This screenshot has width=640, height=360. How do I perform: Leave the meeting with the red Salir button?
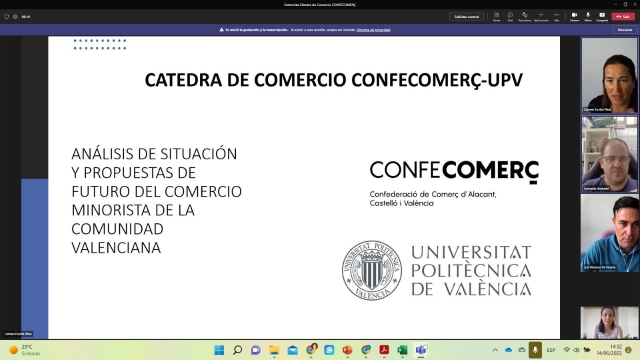pyautogui.click(x=623, y=16)
